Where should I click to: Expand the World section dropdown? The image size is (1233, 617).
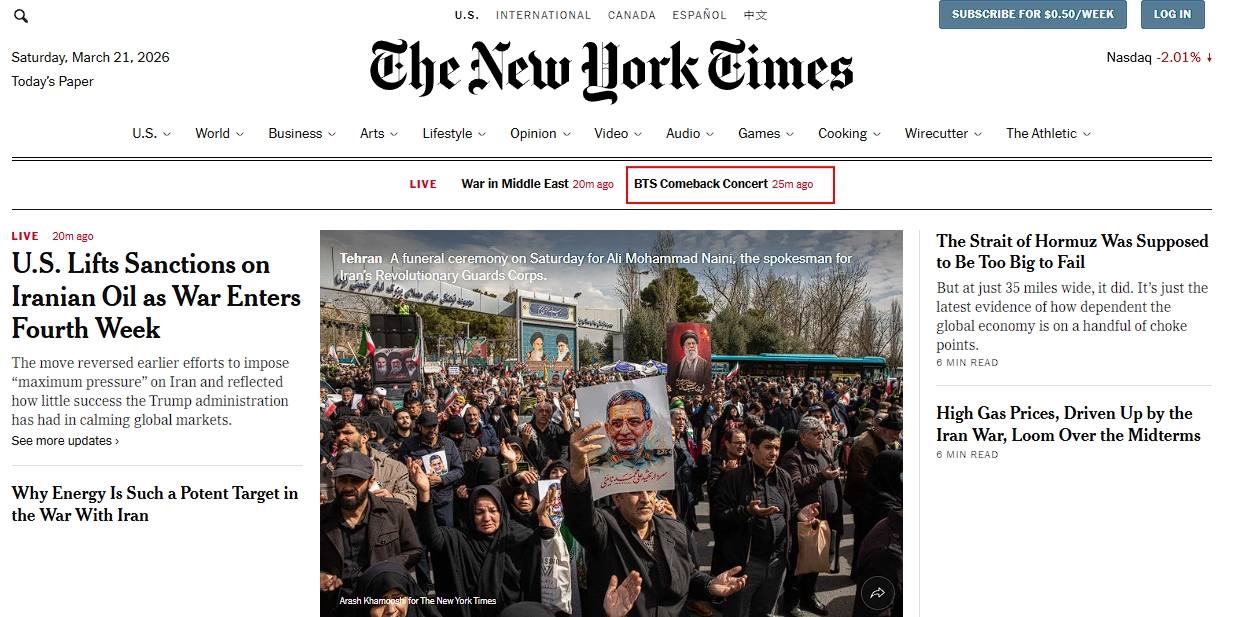(239, 134)
